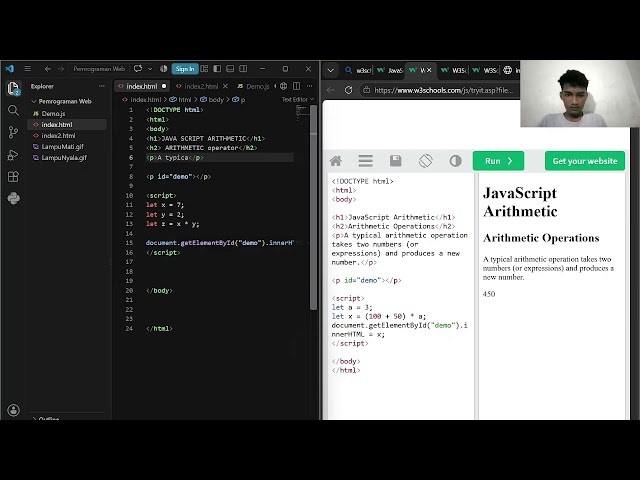Screen dimensions: 640x480
Task: Toggle the bottom panel visibility
Action: [230, 69]
